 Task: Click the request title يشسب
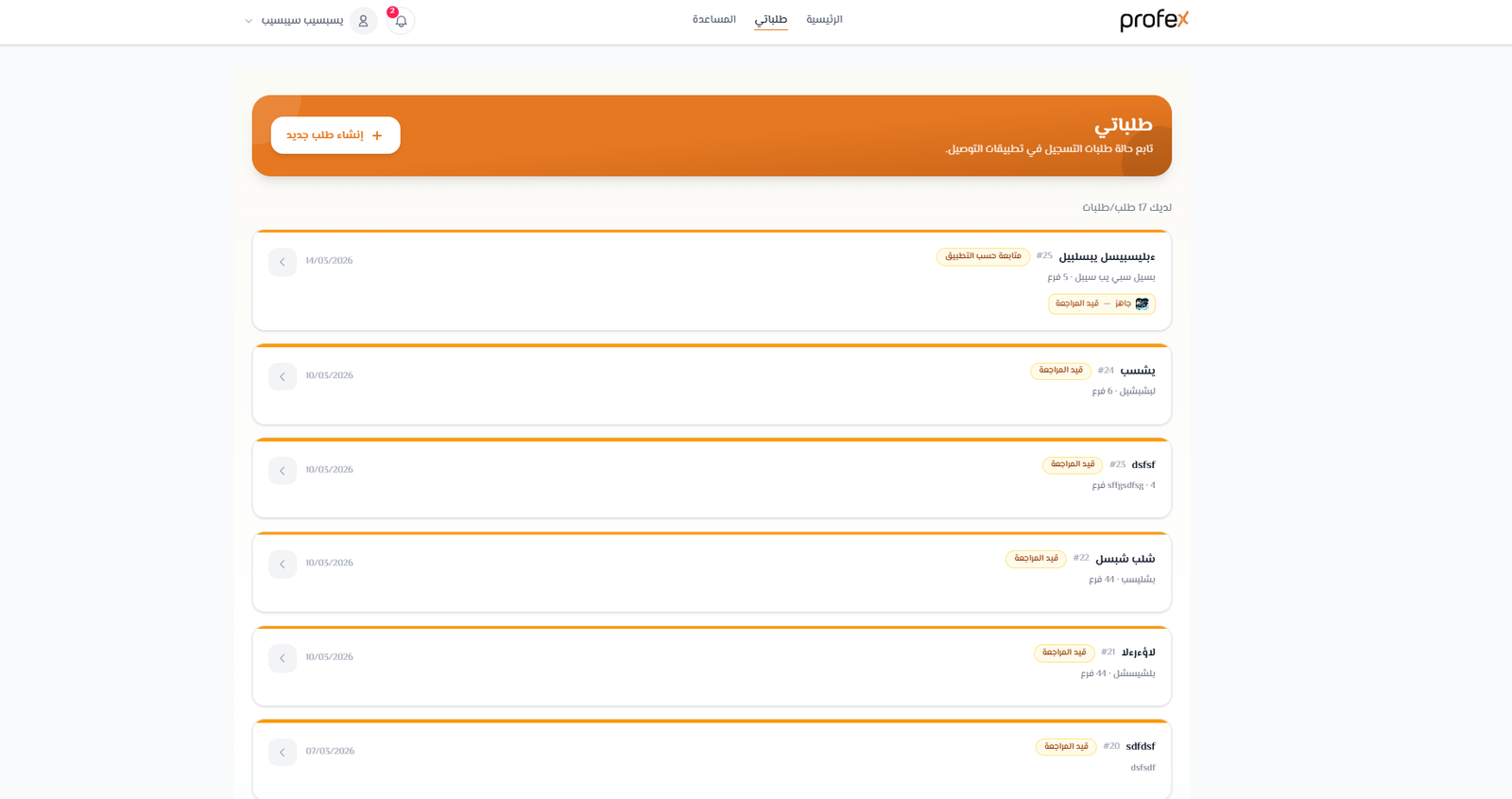[1138, 371]
